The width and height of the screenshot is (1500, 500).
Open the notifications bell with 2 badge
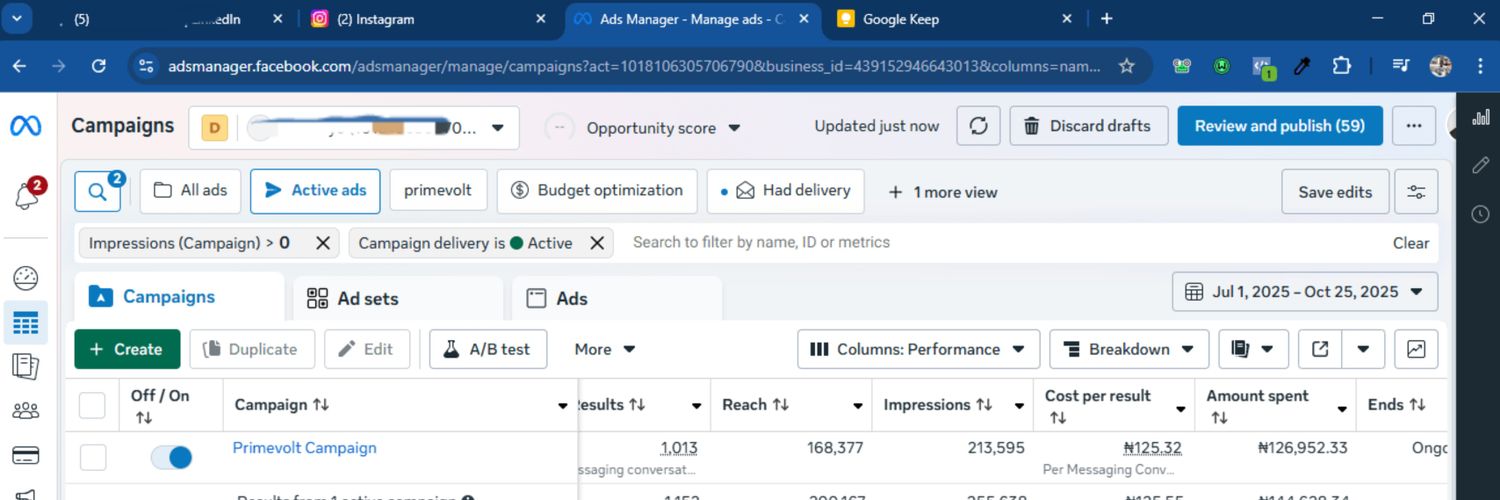tap(28, 196)
